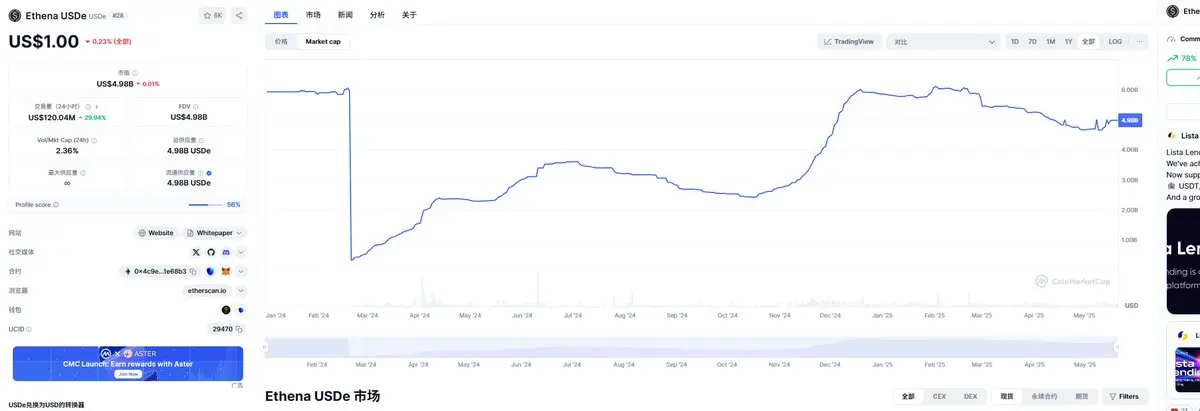Switch chart to 价格 view
1200x411 pixels.
(x=281, y=41)
